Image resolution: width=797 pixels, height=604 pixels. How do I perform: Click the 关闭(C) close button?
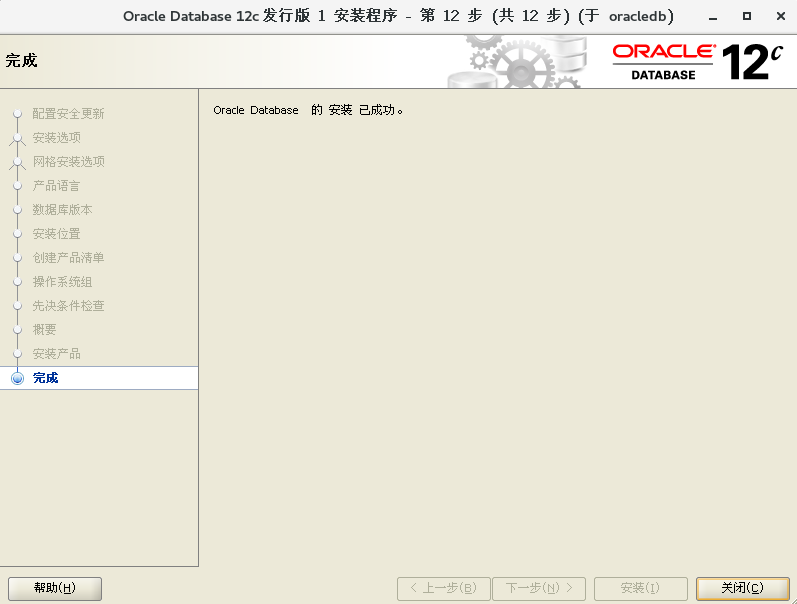pos(742,588)
